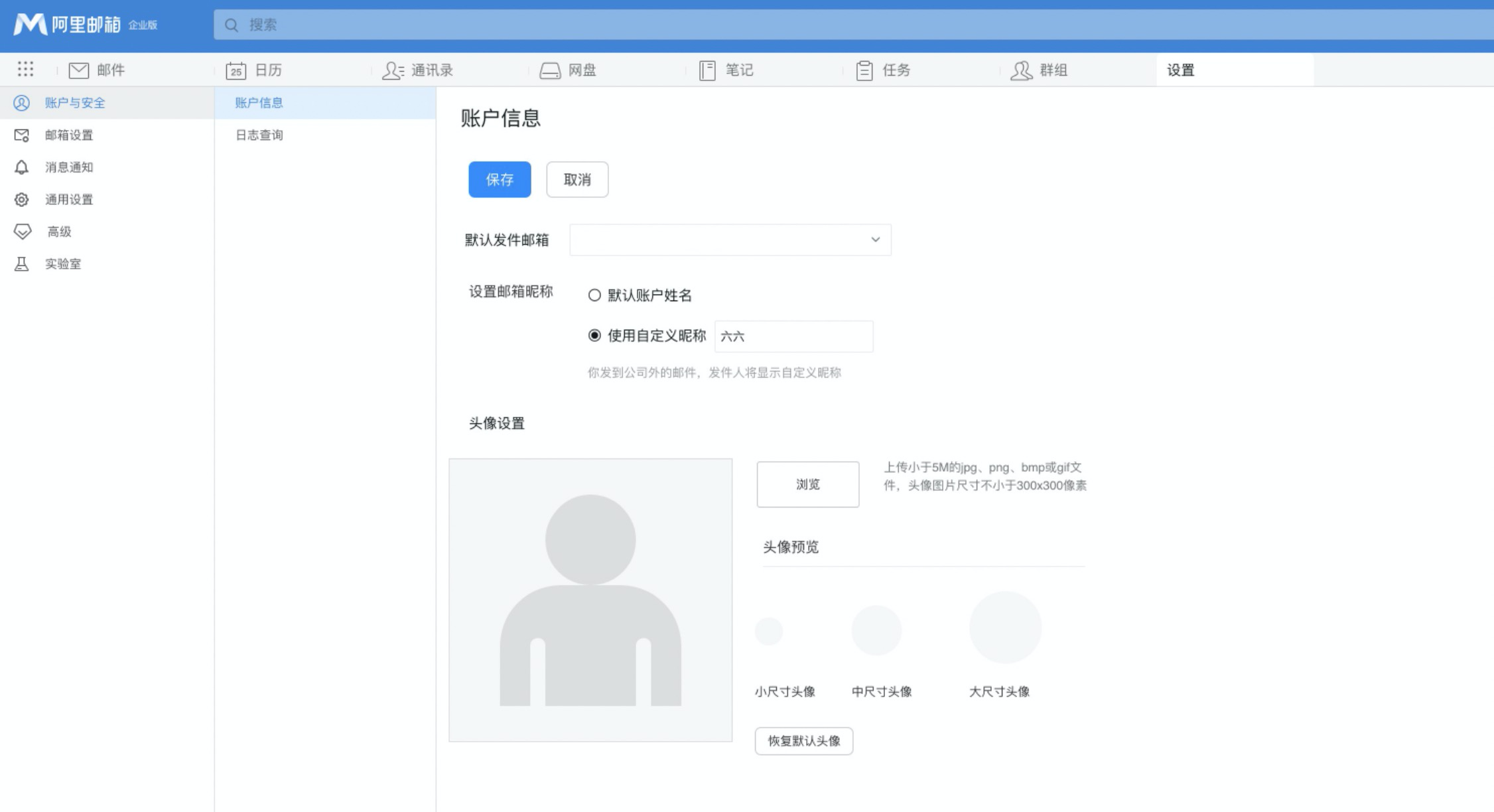Click the notes (笔记) icon
The width and height of the screenshot is (1494, 812).
[x=707, y=70]
